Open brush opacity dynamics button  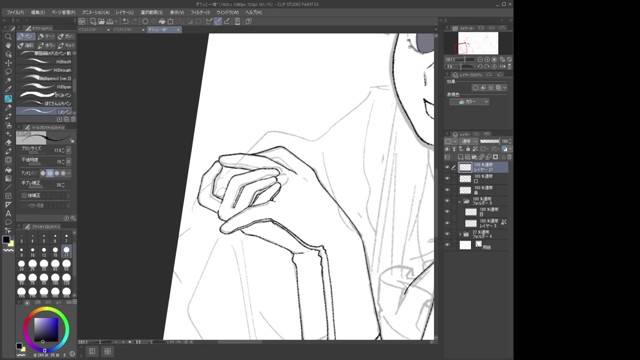tap(69, 162)
